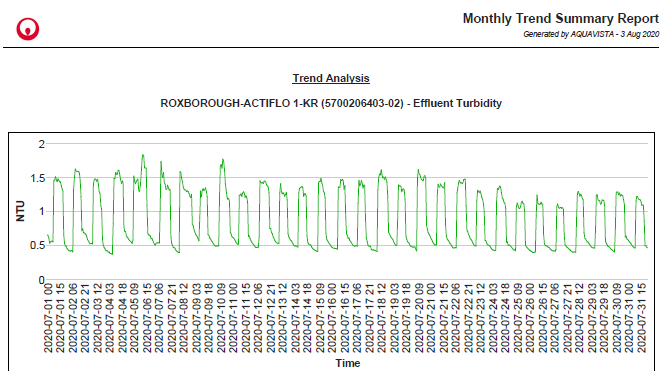Click x-axis label '2020-07-27 06'

[x=555, y=318]
